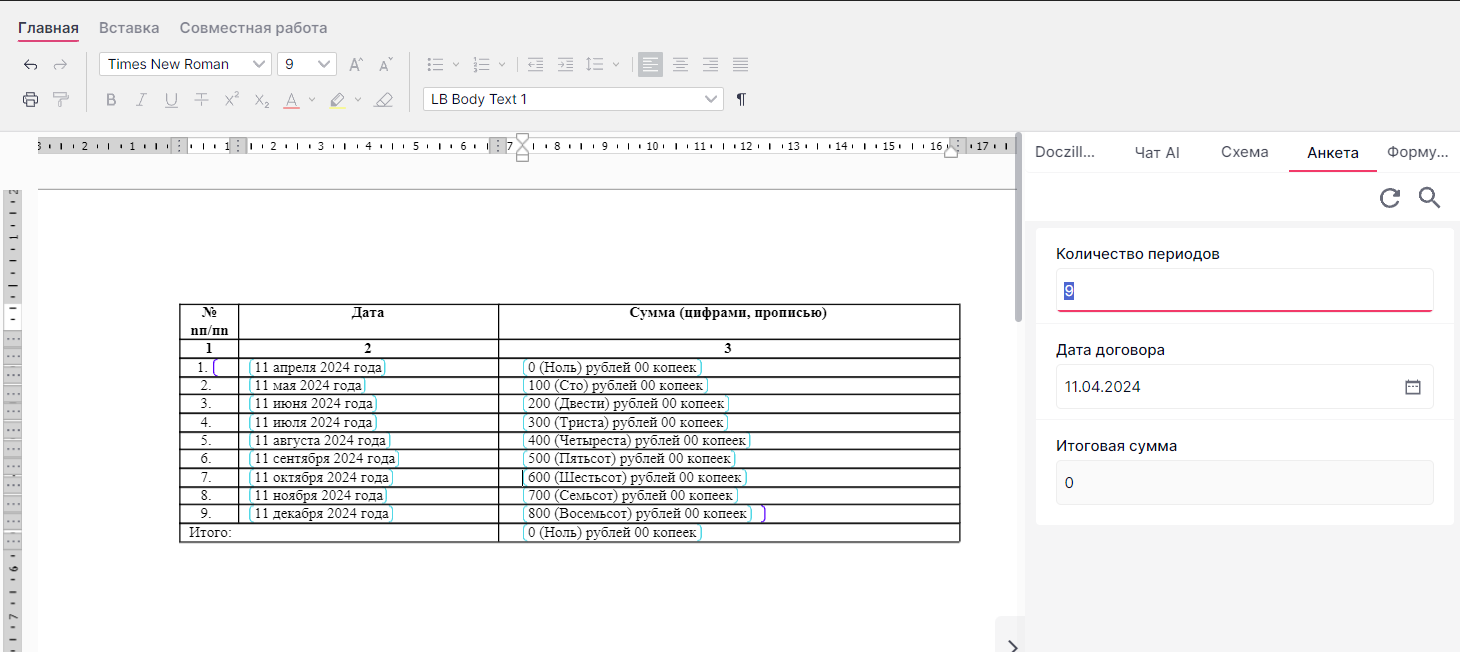Click the Количество периодов input field

pyautogui.click(x=1245, y=290)
